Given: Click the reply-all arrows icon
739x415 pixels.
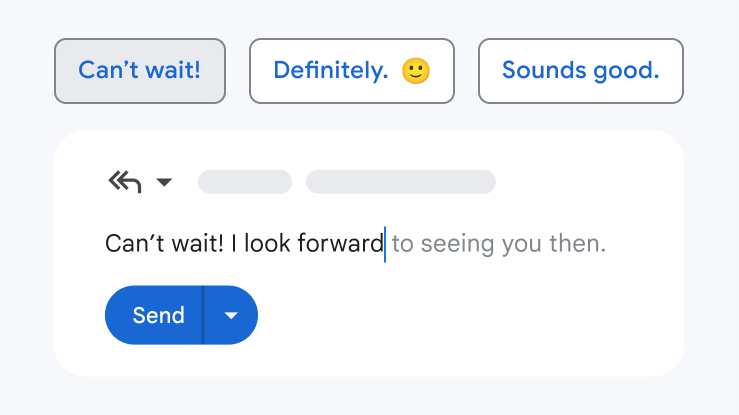Looking at the screenshot, I should point(124,182).
